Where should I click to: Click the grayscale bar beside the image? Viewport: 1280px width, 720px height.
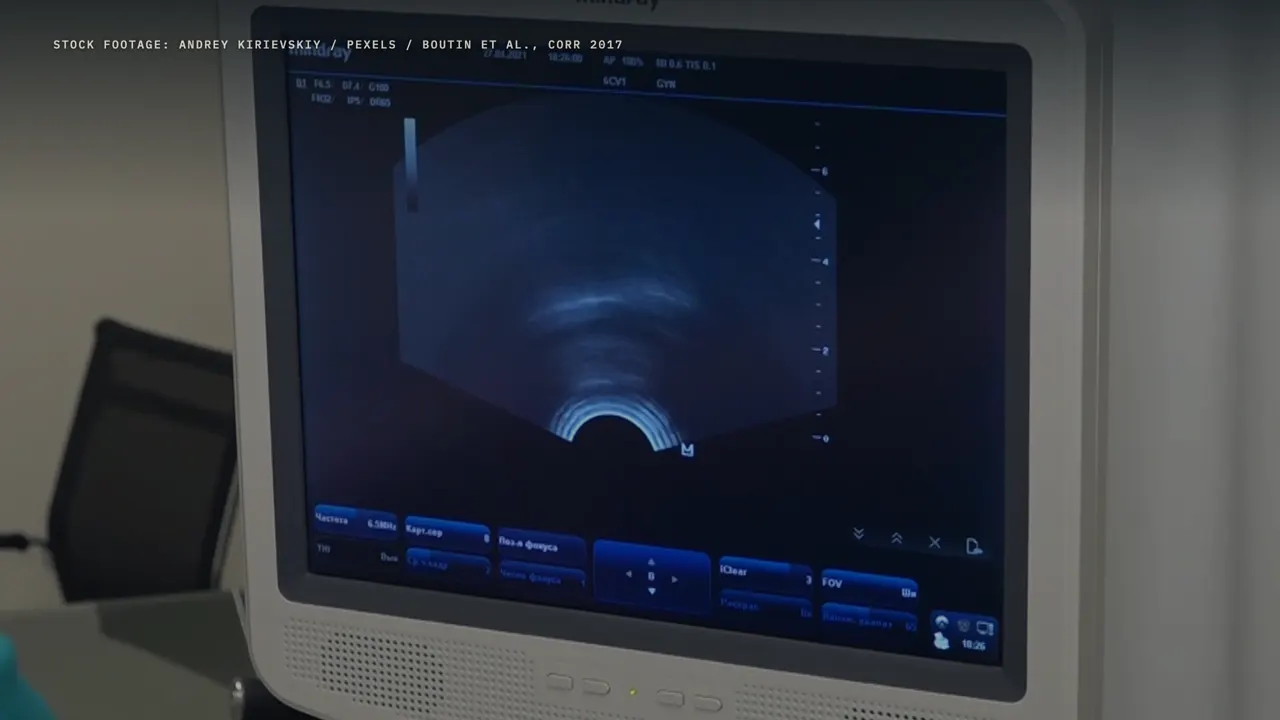(x=410, y=165)
